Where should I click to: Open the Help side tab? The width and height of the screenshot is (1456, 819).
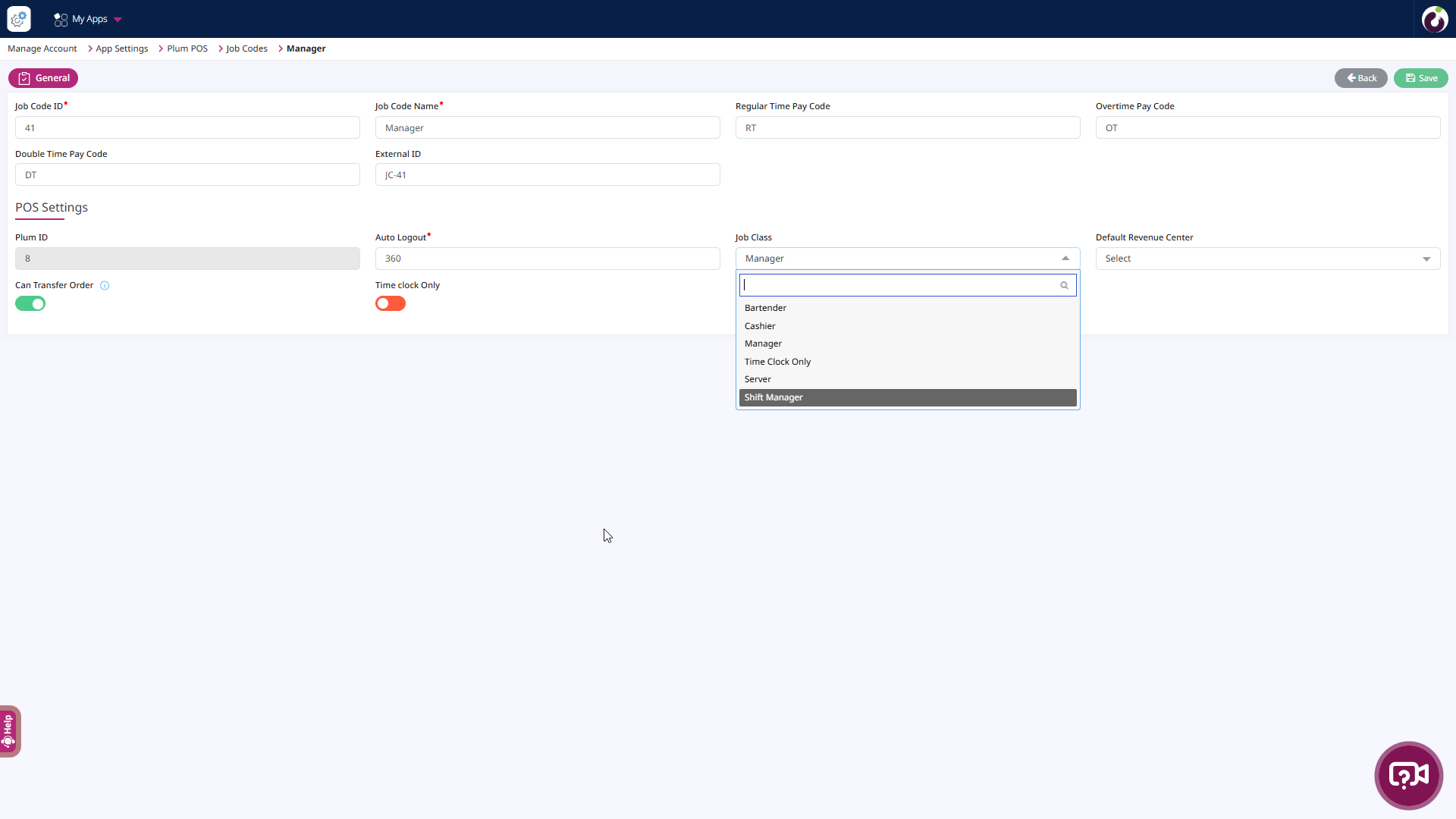pyautogui.click(x=9, y=731)
